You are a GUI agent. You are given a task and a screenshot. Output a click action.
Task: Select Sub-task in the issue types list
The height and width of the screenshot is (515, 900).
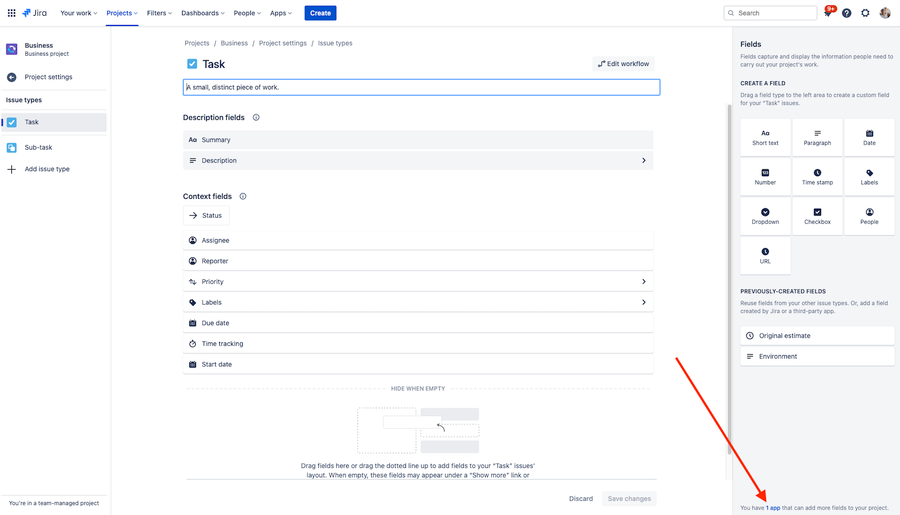(x=39, y=147)
